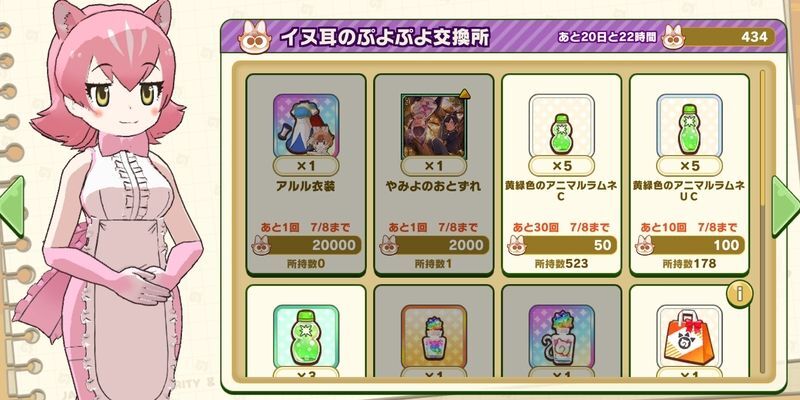Go to next page with right green arrow
This screenshot has height=400, width=800.
[x=785, y=207]
